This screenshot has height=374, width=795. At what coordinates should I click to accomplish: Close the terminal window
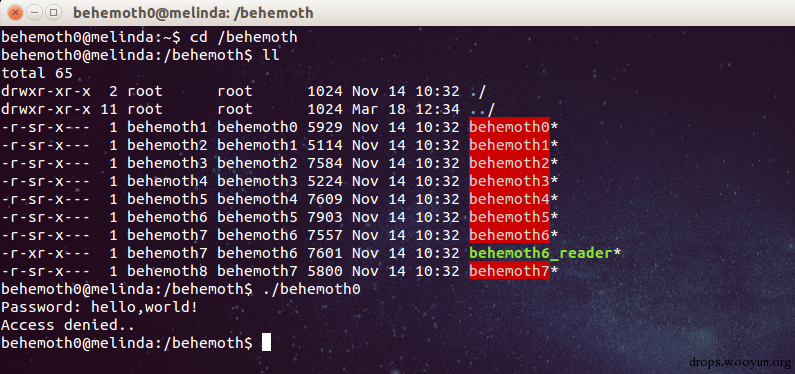[15, 12]
